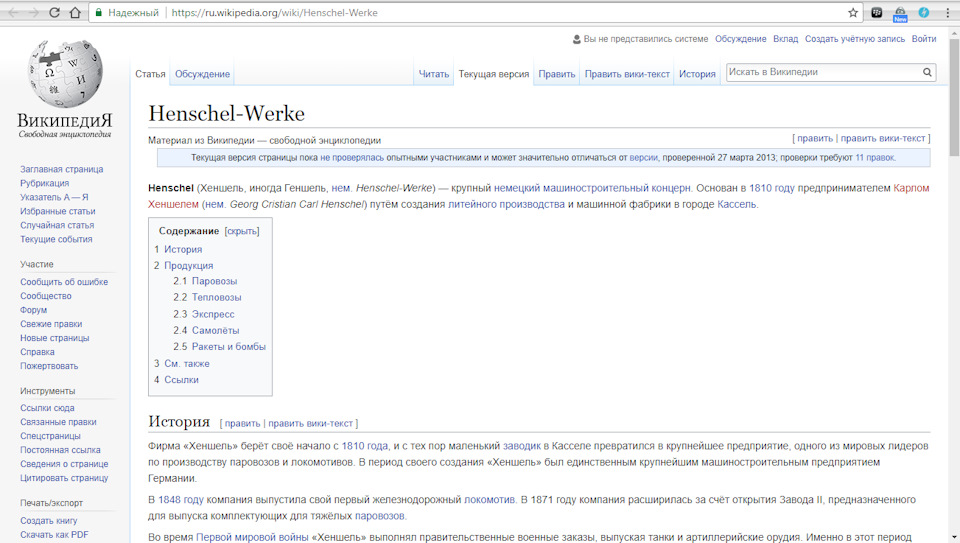Jump to 2.5 Ракеты и бомбы section
Image resolution: width=960 pixels, height=543 pixels.
tap(228, 346)
